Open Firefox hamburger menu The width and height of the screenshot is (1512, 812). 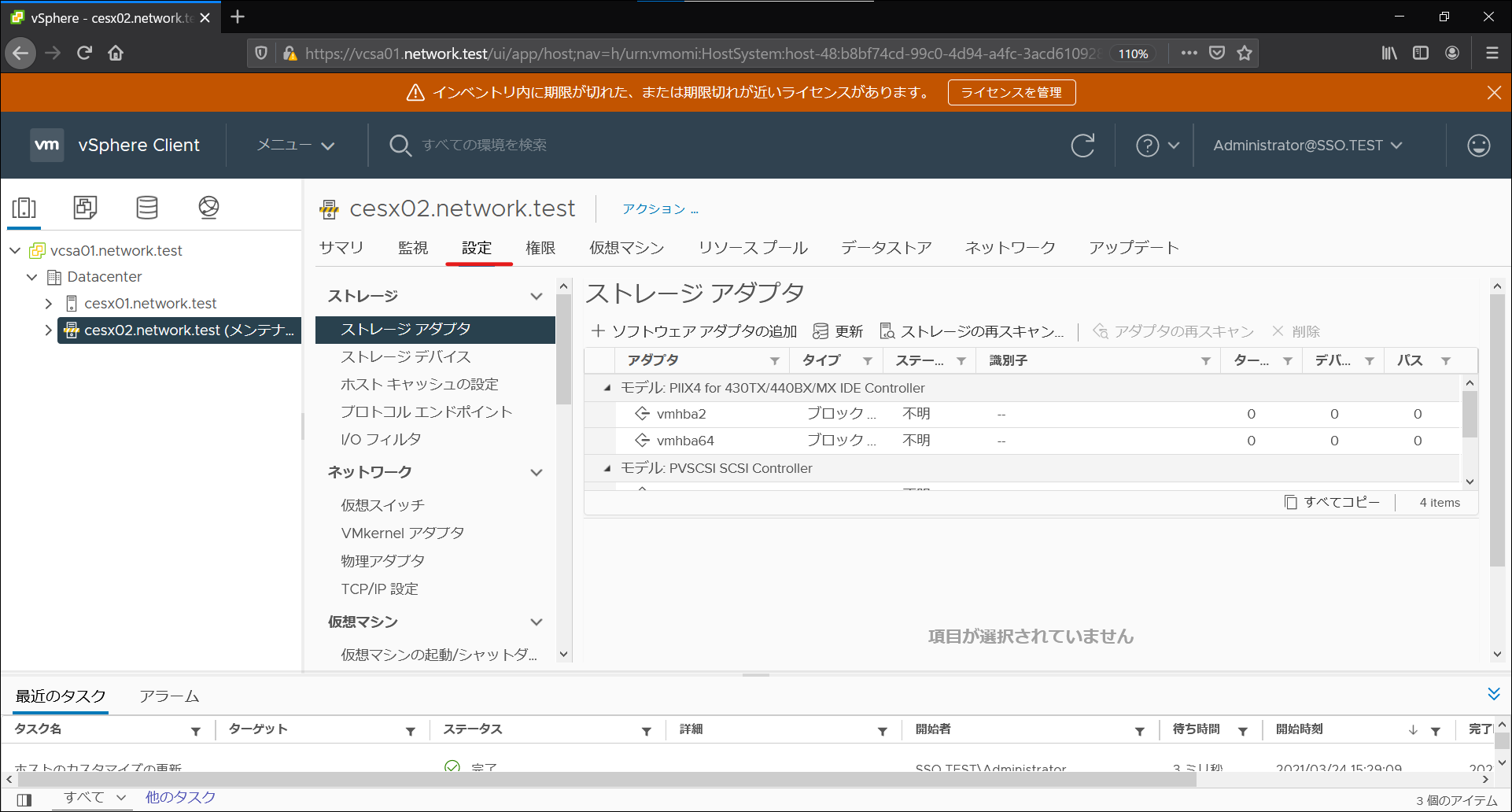1492,53
